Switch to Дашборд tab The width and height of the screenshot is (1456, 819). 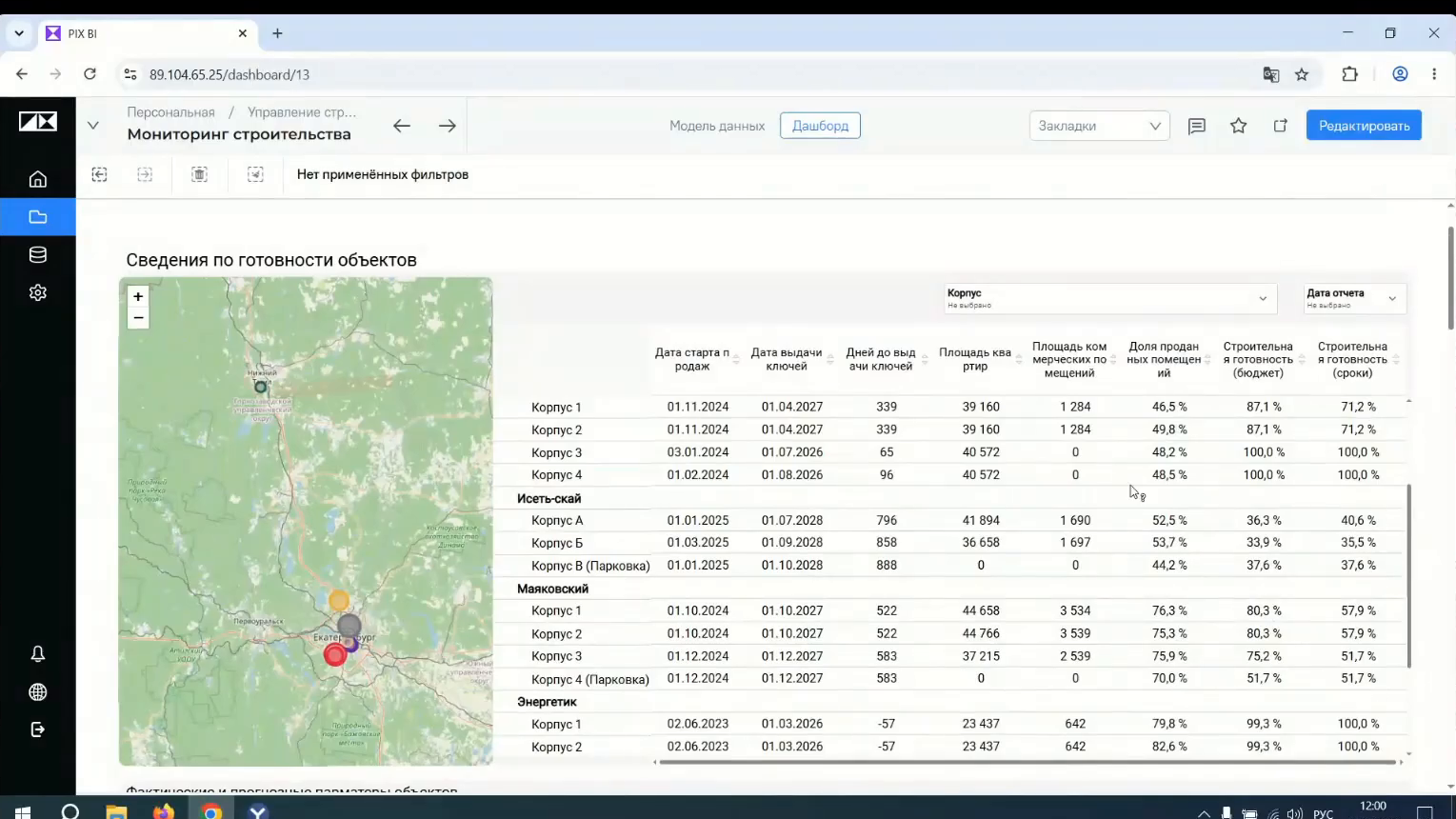pos(820,126)
